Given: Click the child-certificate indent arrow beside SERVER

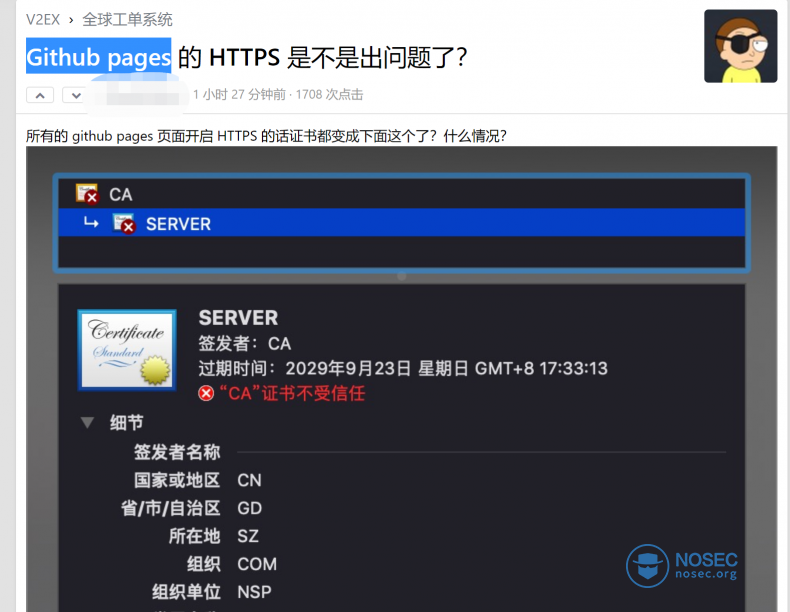Looking at the screenshot, I should pos(91,222).
